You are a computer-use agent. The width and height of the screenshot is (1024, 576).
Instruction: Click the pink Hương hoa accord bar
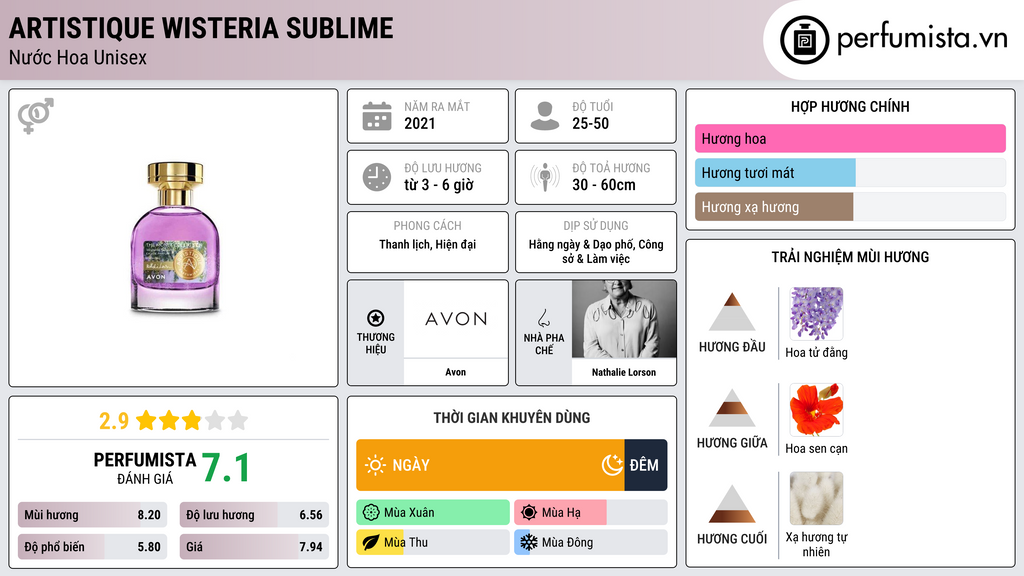(850, 138)
